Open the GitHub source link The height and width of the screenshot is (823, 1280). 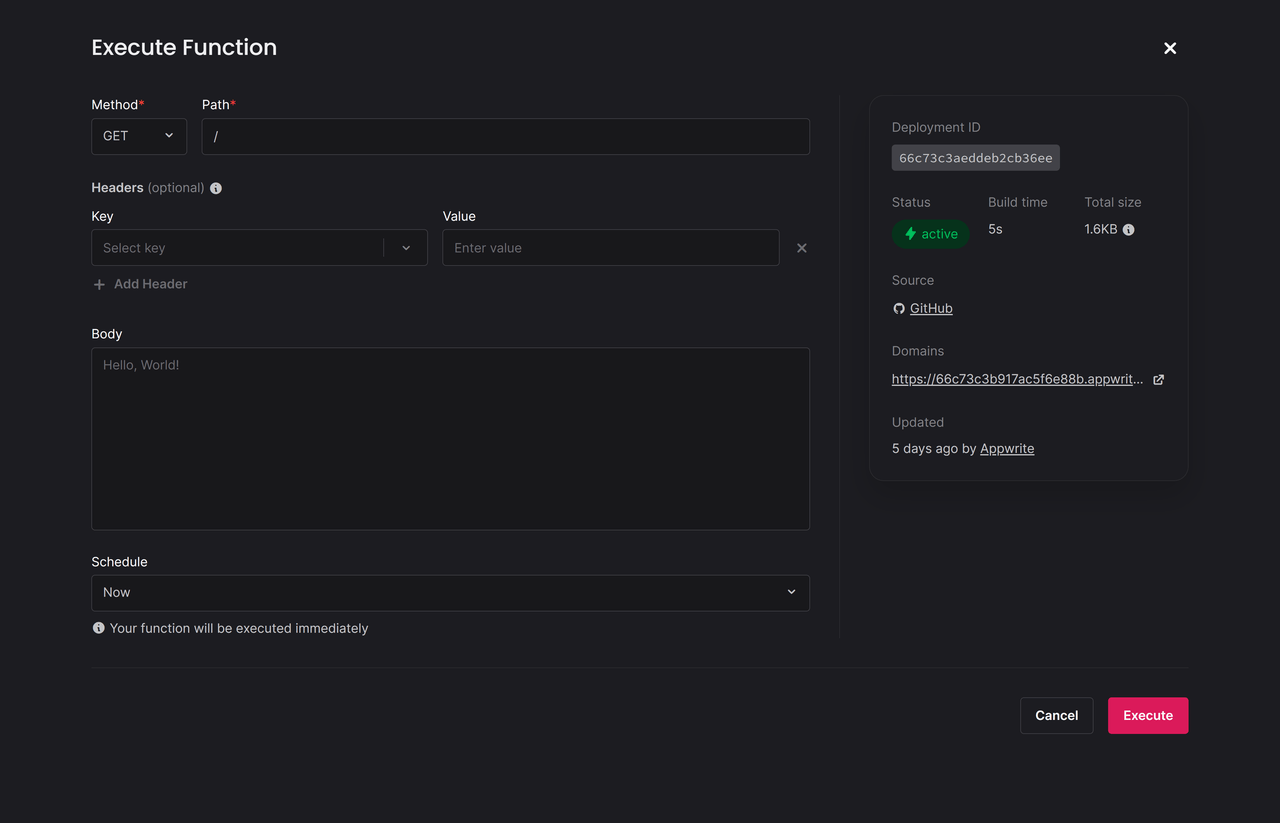[931, 309]
